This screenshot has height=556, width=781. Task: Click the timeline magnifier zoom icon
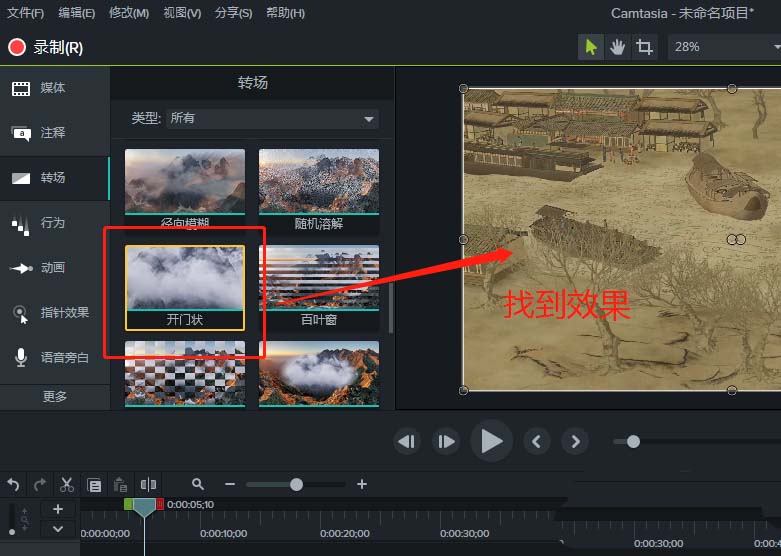[198, 484]
